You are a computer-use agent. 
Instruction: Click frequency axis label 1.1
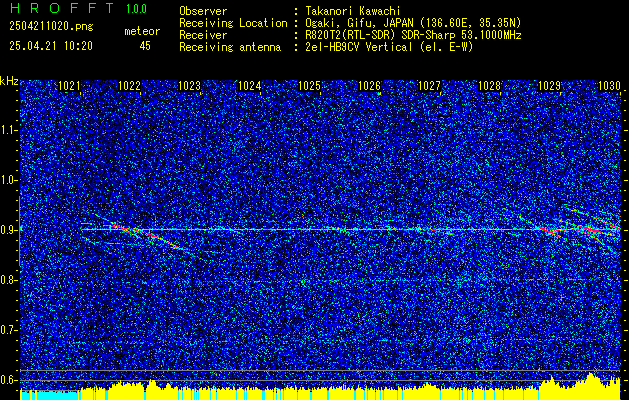click(8, 130)
